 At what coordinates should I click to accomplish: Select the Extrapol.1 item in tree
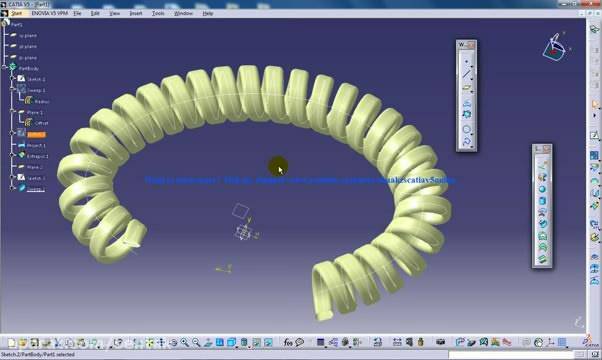[38, 156]
